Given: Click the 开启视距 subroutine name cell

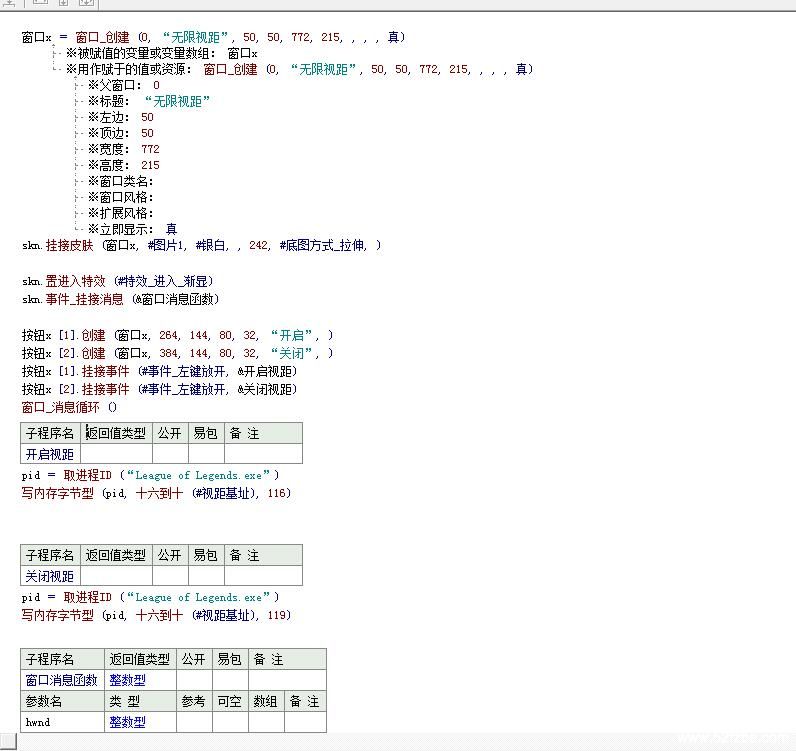Looking at the screenshot, I should (x=50, y=454).
